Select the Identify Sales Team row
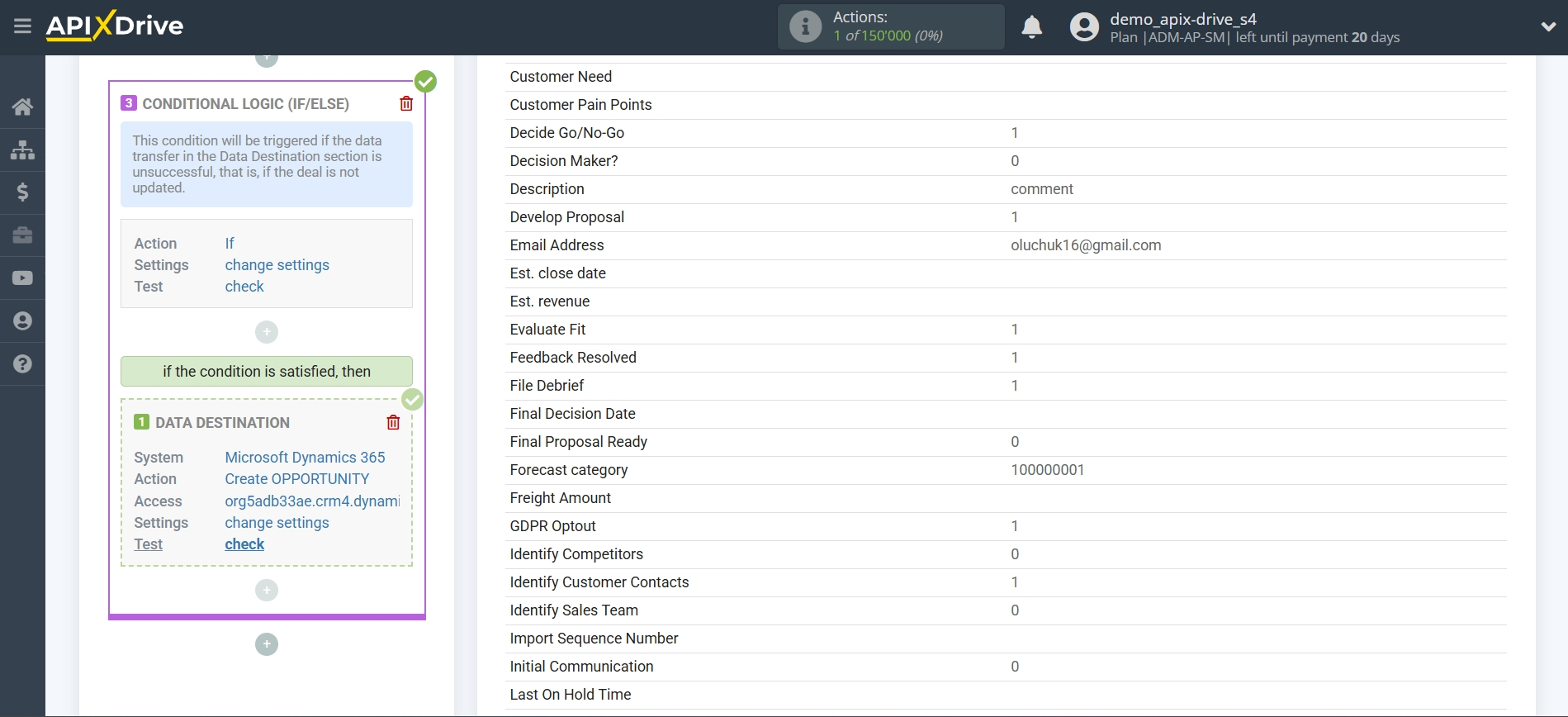Screen dimensions: 1568x717 coord(1006,610)
